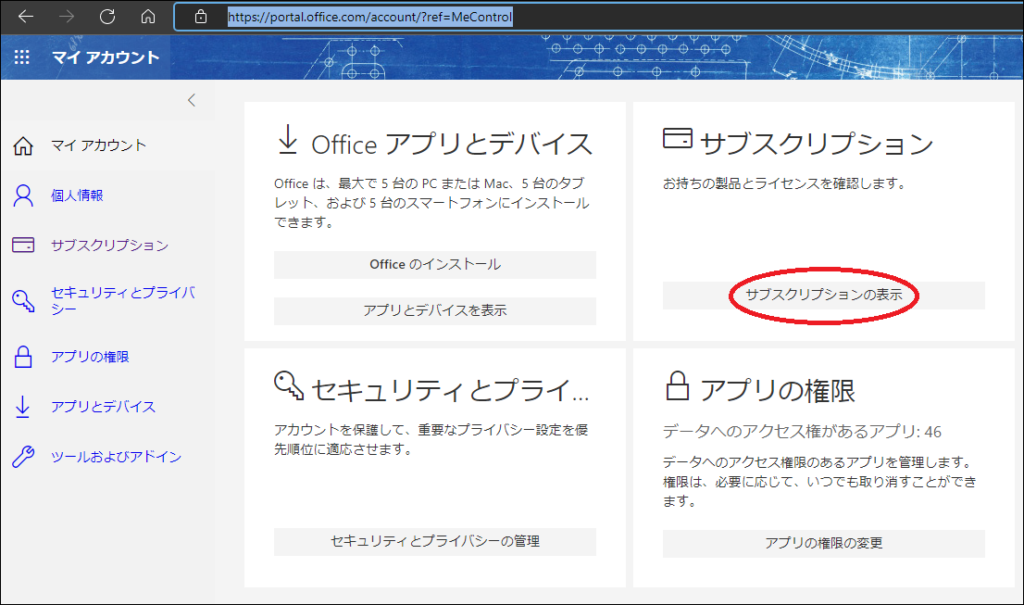This screenshot has width=1024, height=605.
Task: Click the padlock icon in the アプリの権限 card heading
Action: tap(677, 385)
